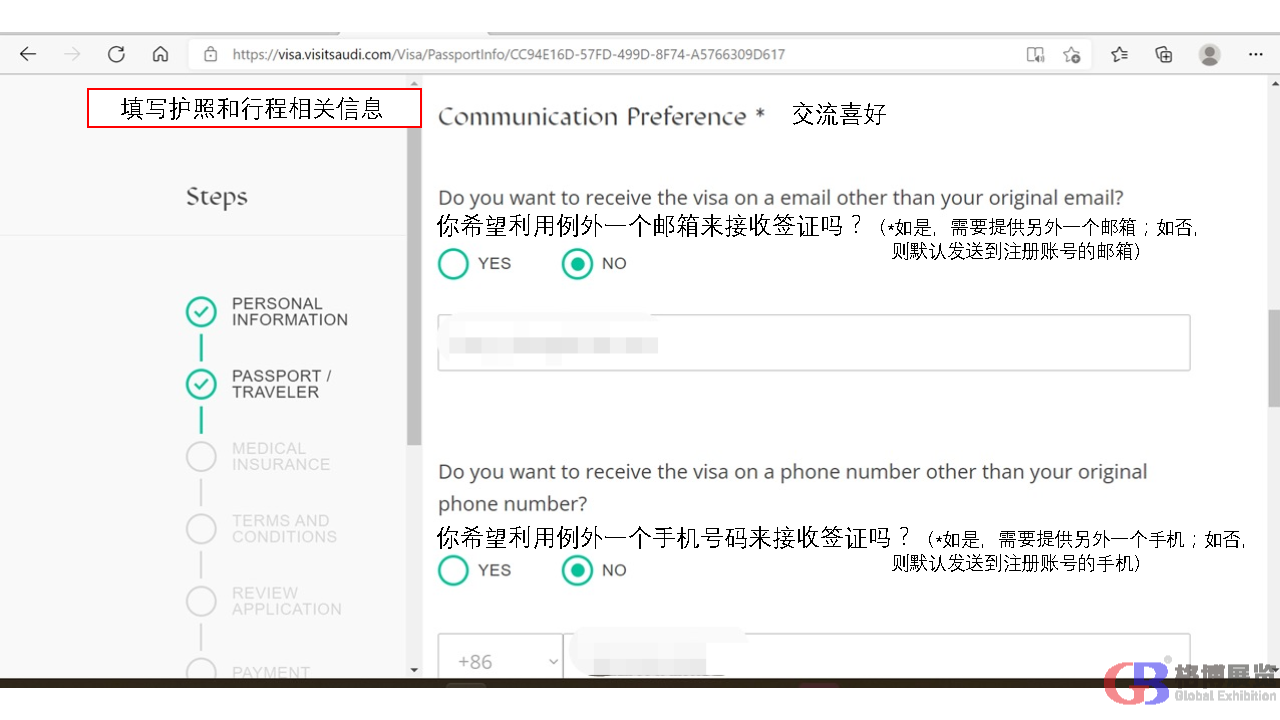Open the browser profile avatar
Image resolution: width=1280 pixels, height=720 pixels.
coord(1210,54)
